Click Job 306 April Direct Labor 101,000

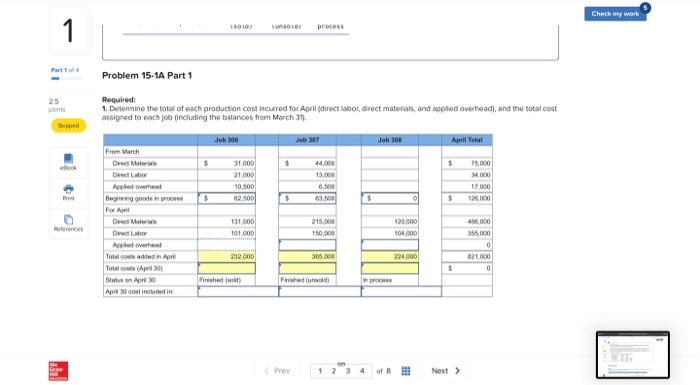(x=226, y=233)
